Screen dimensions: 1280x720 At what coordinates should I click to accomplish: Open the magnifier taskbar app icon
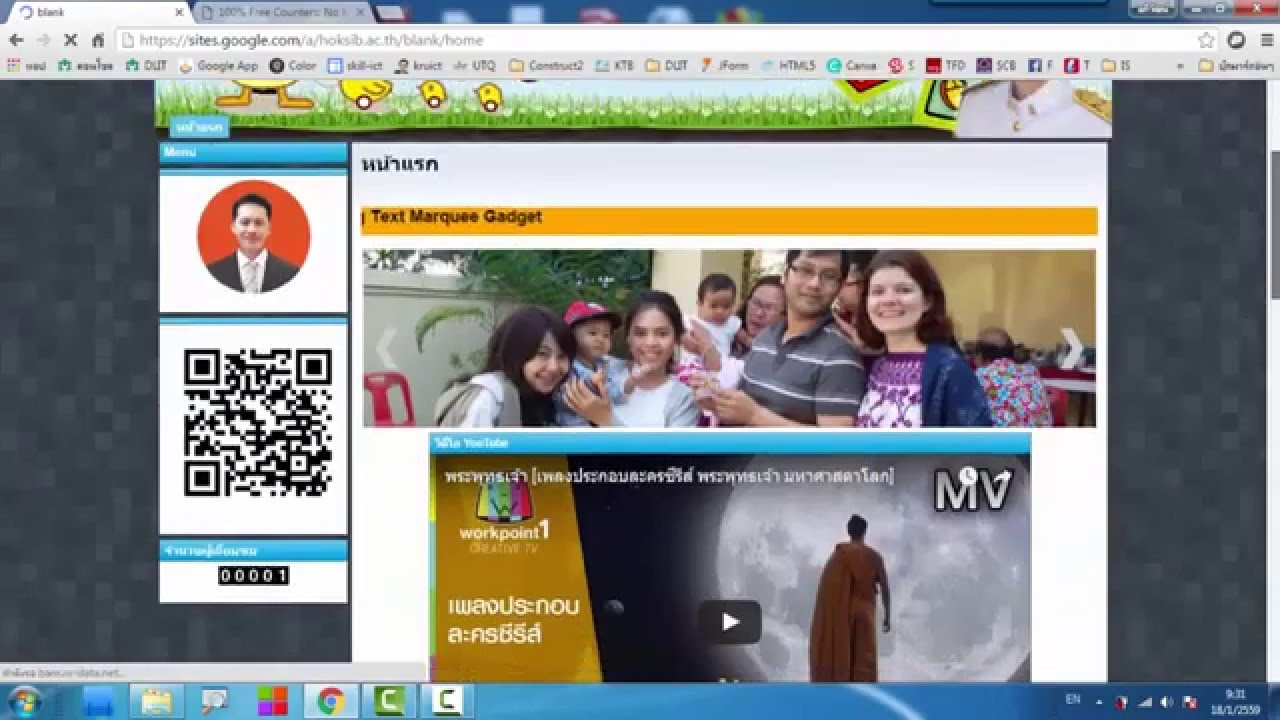(214, 701)
